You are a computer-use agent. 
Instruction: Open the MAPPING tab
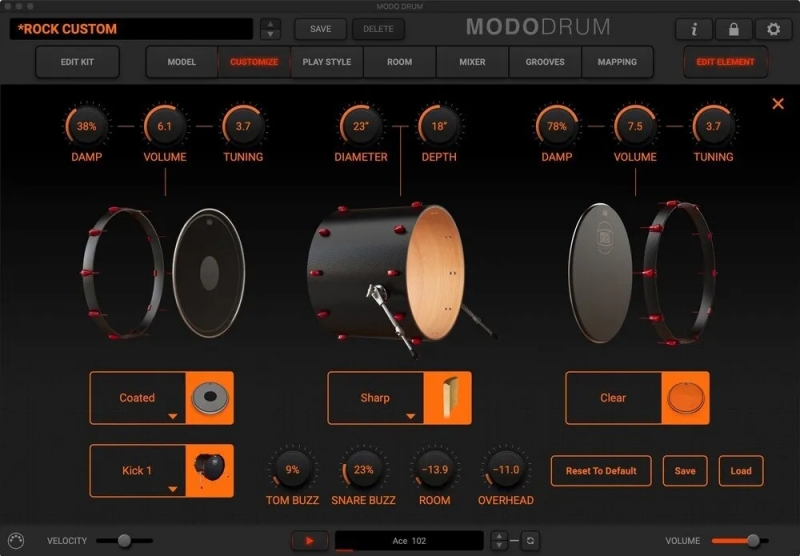617,62
